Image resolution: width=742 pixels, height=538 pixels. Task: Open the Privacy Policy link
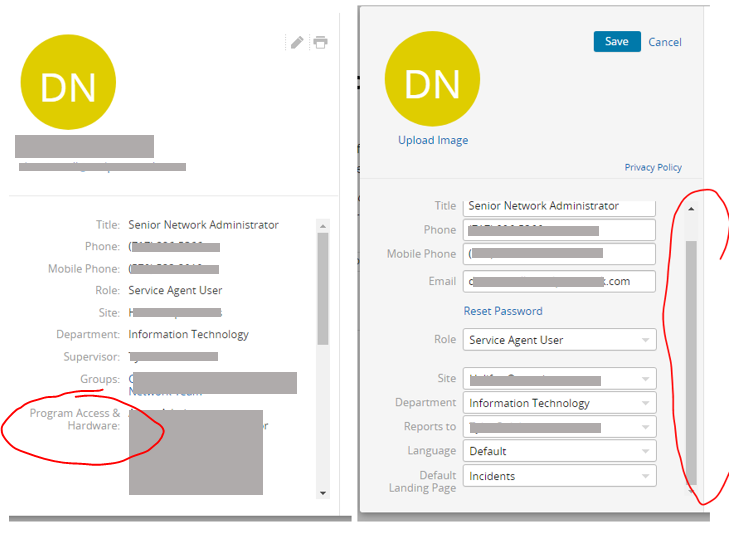pos(653,167)
